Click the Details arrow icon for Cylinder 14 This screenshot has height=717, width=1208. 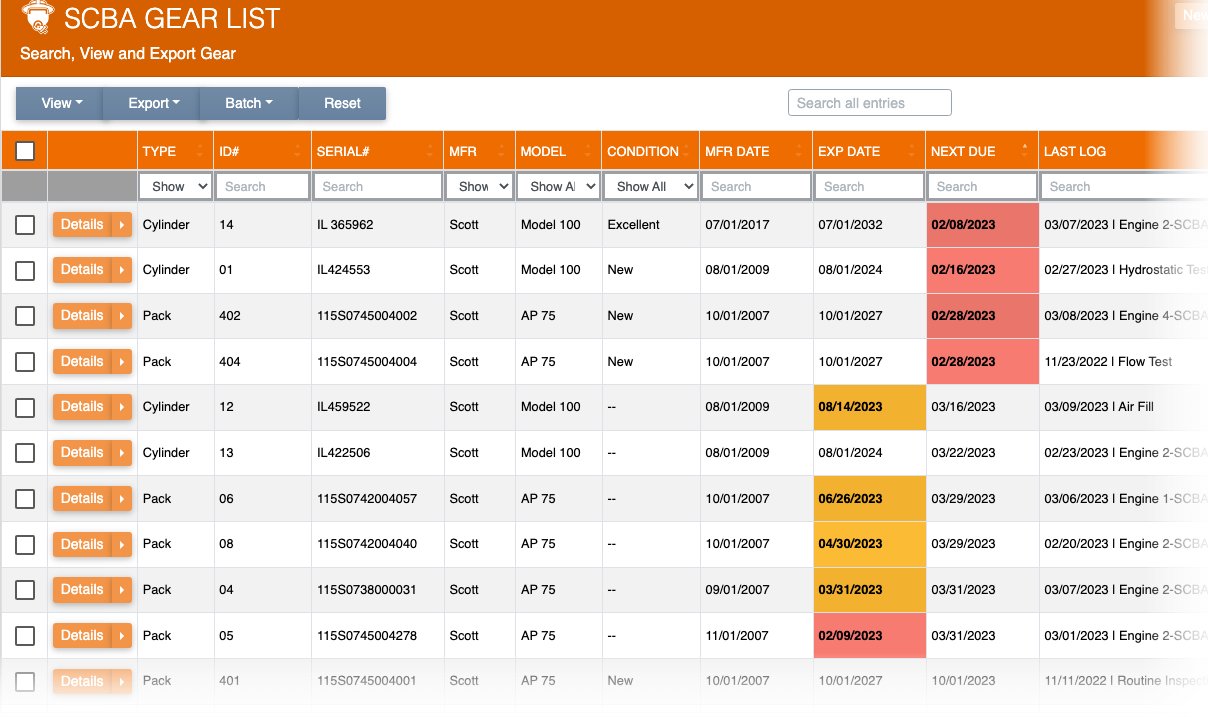click(x=122, y=225)
